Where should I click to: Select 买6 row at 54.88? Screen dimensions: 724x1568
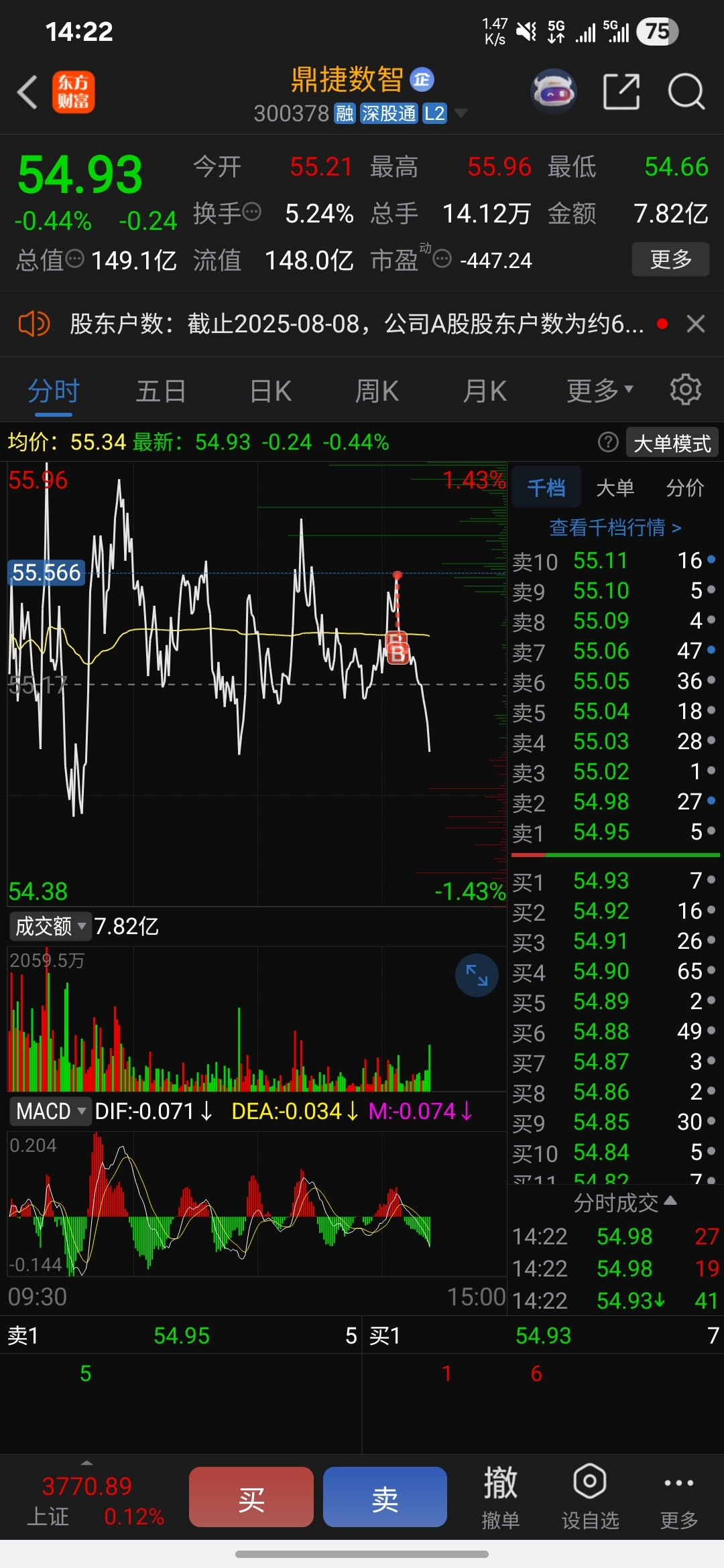coord(615,1032)
